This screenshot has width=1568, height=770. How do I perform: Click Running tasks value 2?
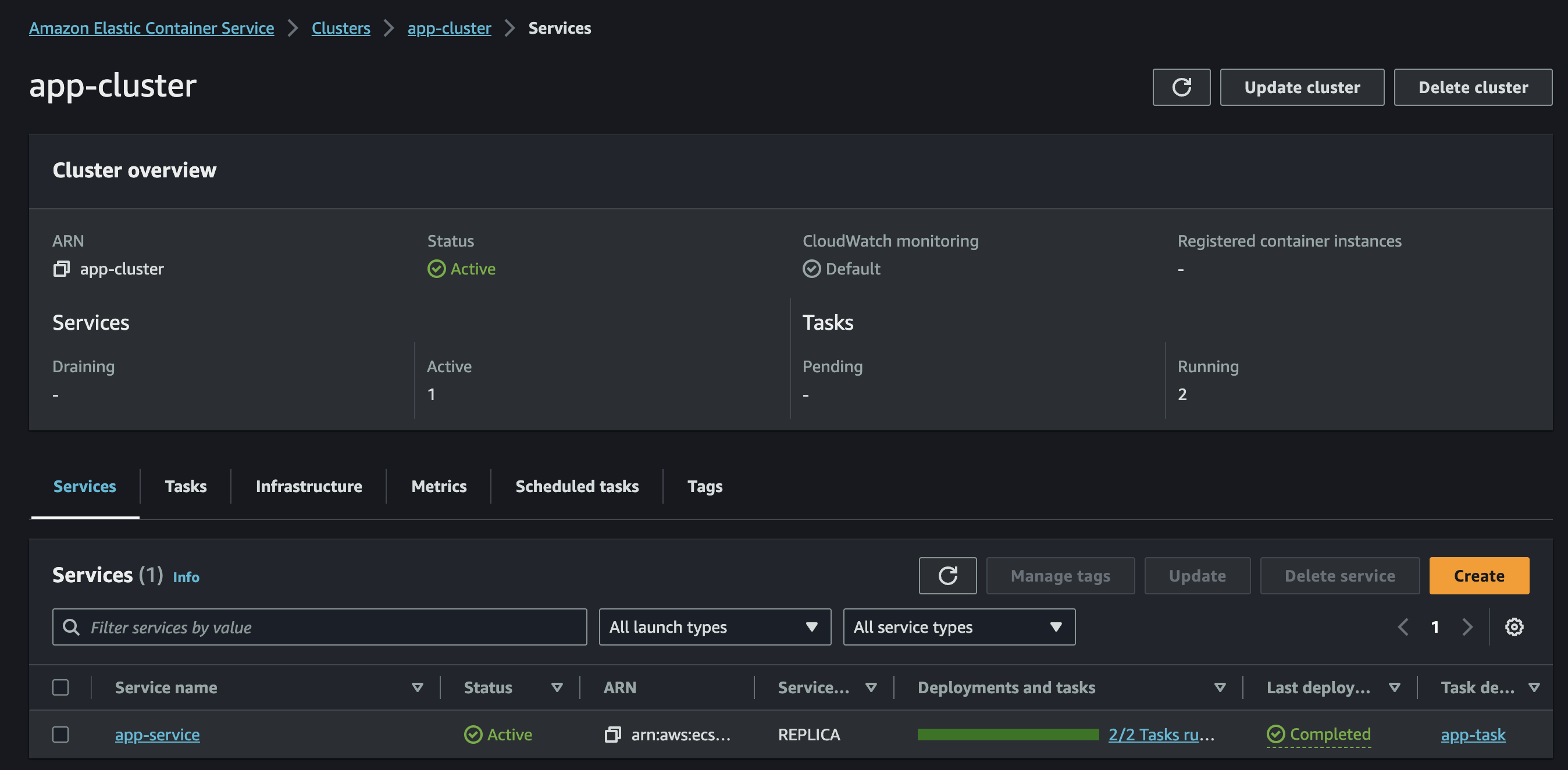point(1182,394)
